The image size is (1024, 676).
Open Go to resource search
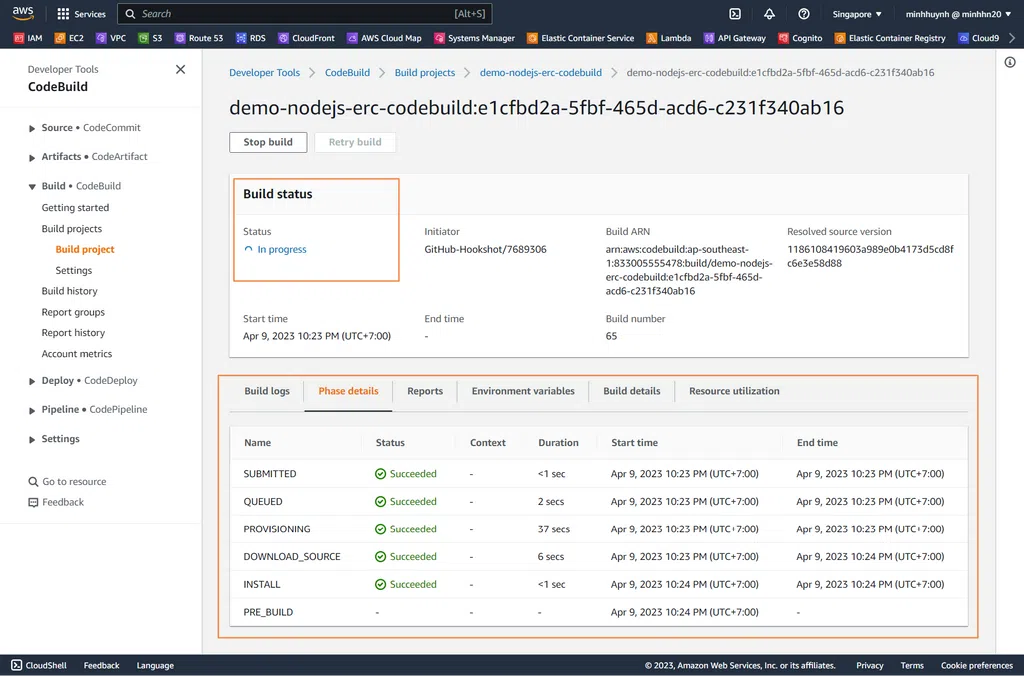[67, 481]
